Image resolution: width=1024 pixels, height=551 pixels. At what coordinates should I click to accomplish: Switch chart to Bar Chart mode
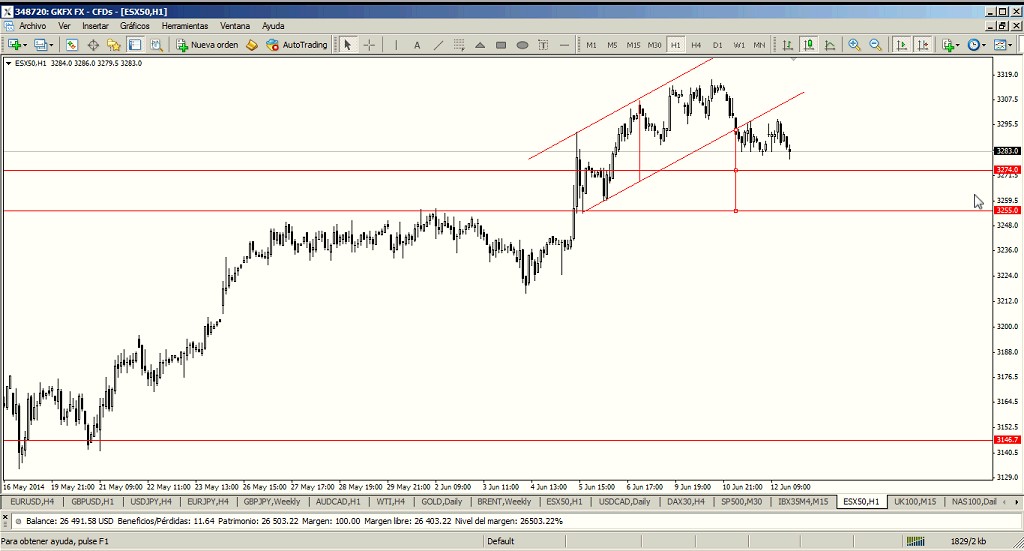coord(788,44)
